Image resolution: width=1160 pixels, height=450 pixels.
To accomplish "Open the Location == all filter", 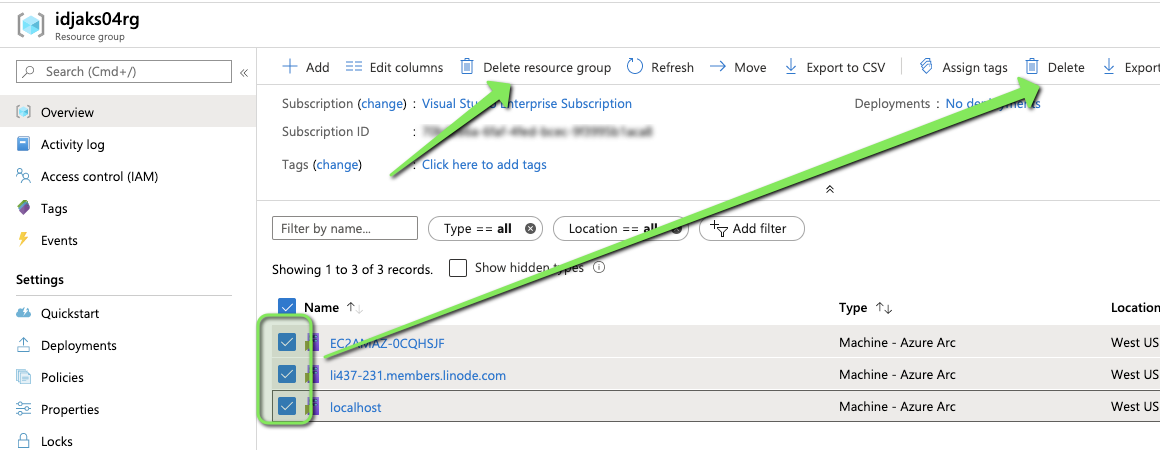I will 613,229.
